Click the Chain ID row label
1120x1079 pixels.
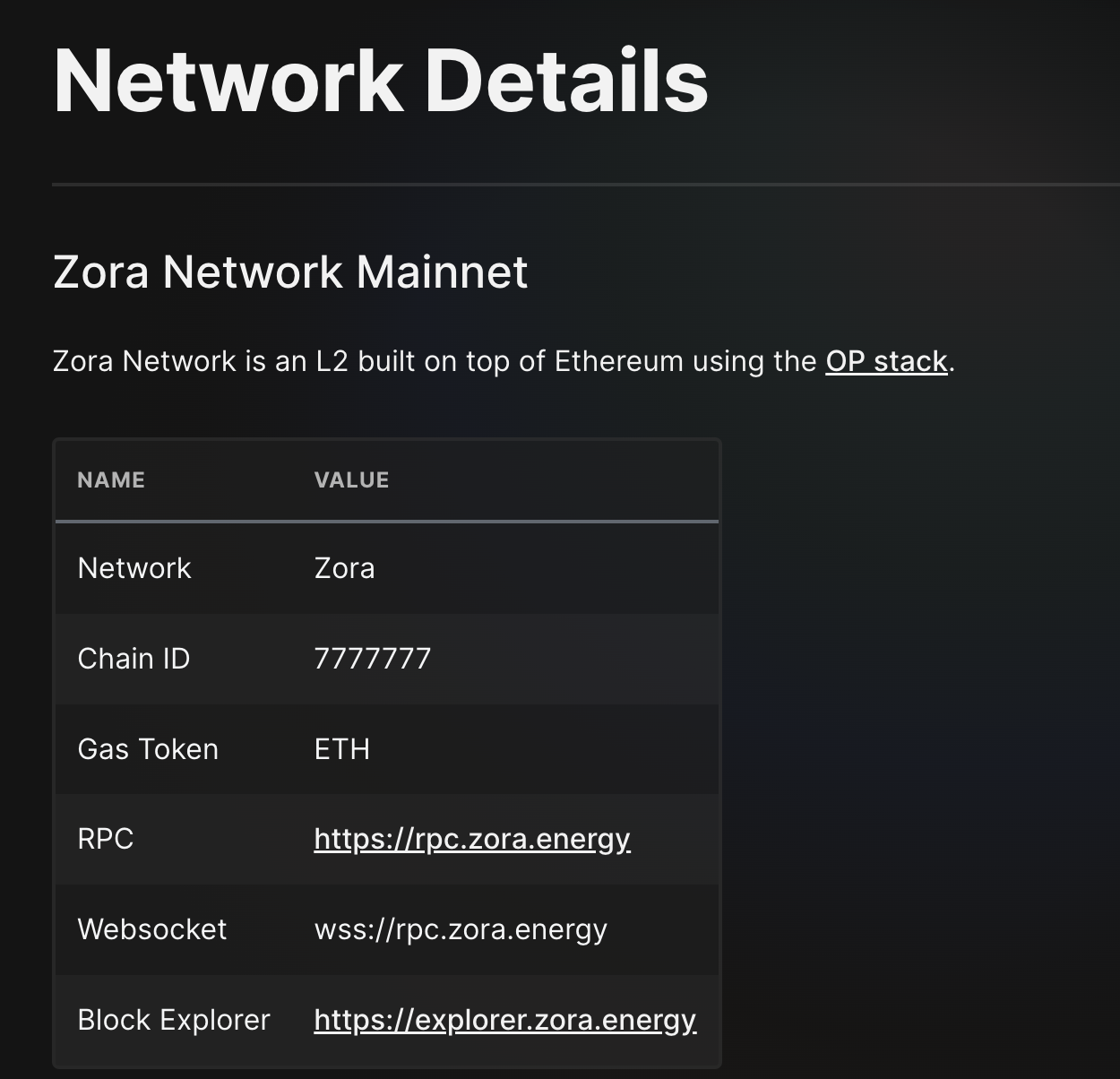click(134, 659)
